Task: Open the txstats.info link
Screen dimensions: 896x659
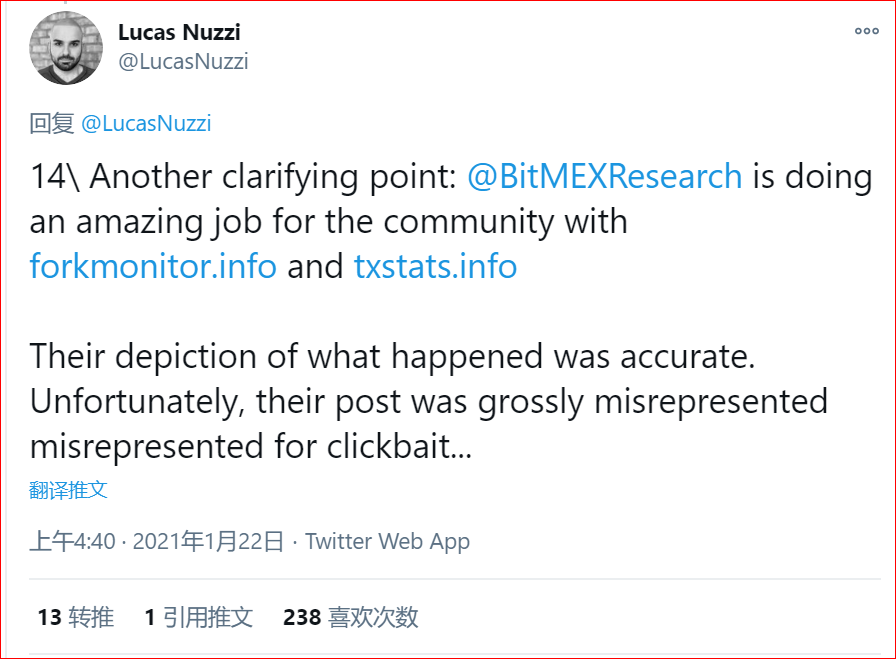Action: [x=435, y=266]
